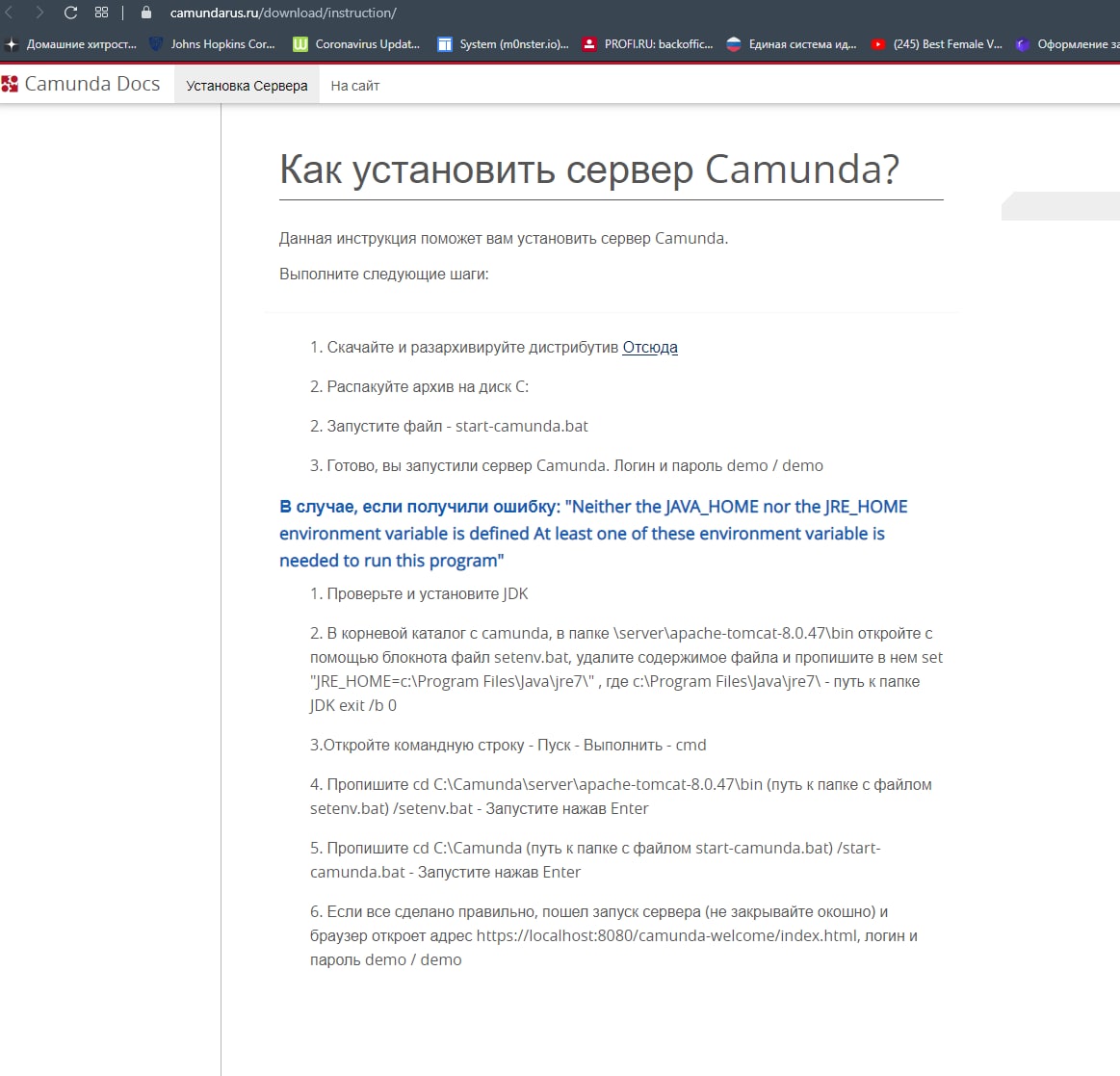Viewport: 1120px width, 1076px height.
Task: Open the speed dial grid icon
Action: [x=101, y=13]
